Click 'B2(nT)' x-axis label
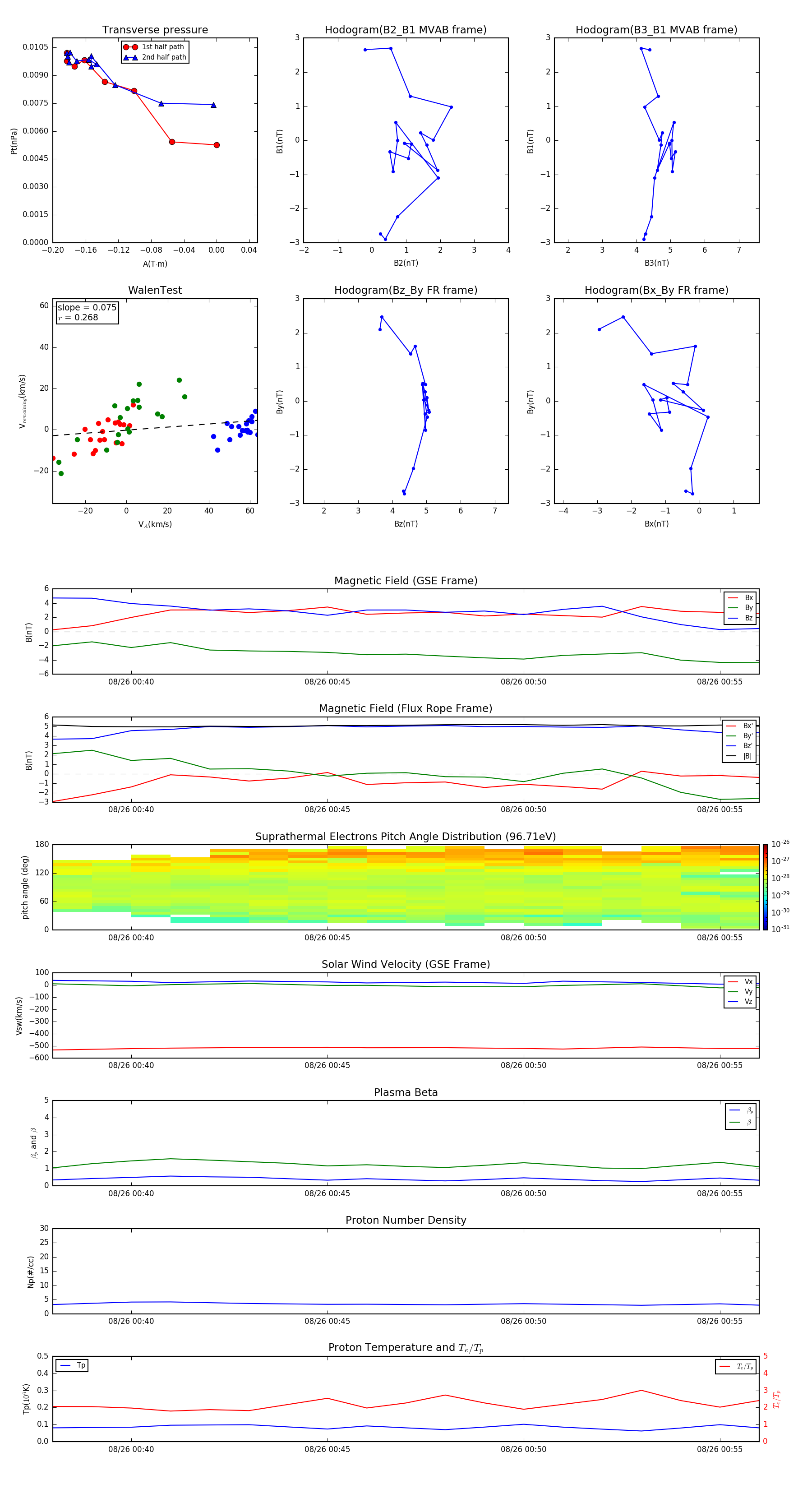 click(406, 263)
